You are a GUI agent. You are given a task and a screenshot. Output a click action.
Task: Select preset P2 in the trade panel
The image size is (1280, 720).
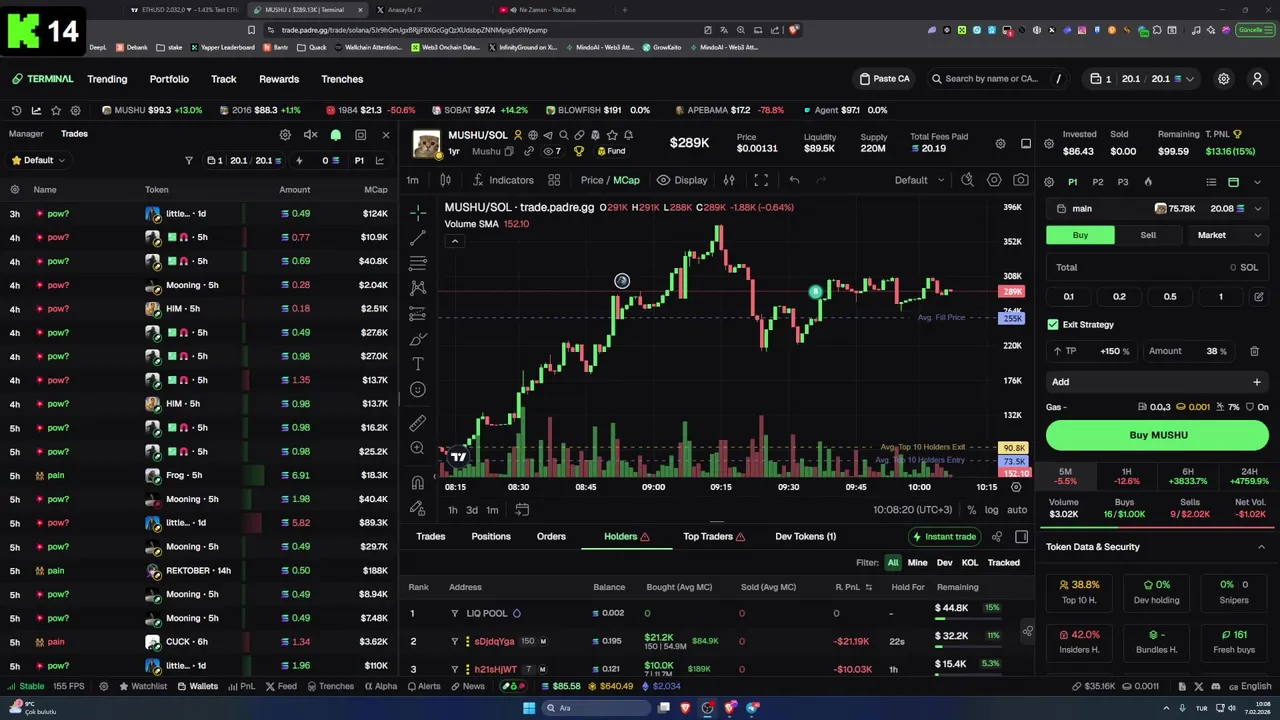[x=1098, y=182]
